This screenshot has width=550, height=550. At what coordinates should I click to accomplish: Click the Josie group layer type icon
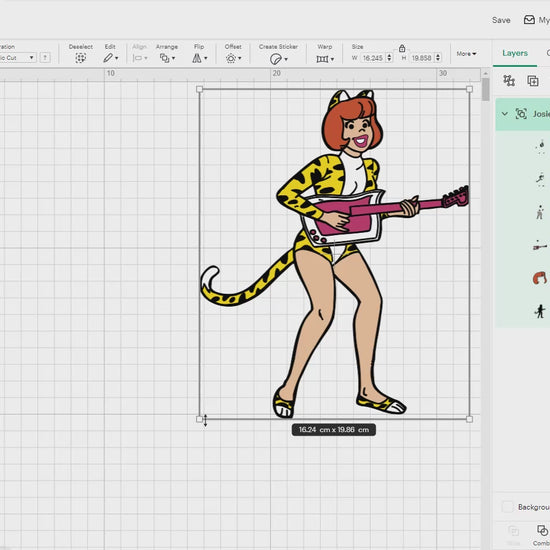click(x=521, y=114)
